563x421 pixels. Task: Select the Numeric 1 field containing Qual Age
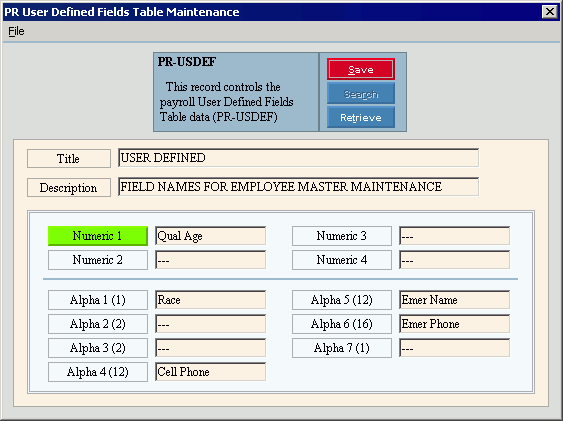coord(210,236)
